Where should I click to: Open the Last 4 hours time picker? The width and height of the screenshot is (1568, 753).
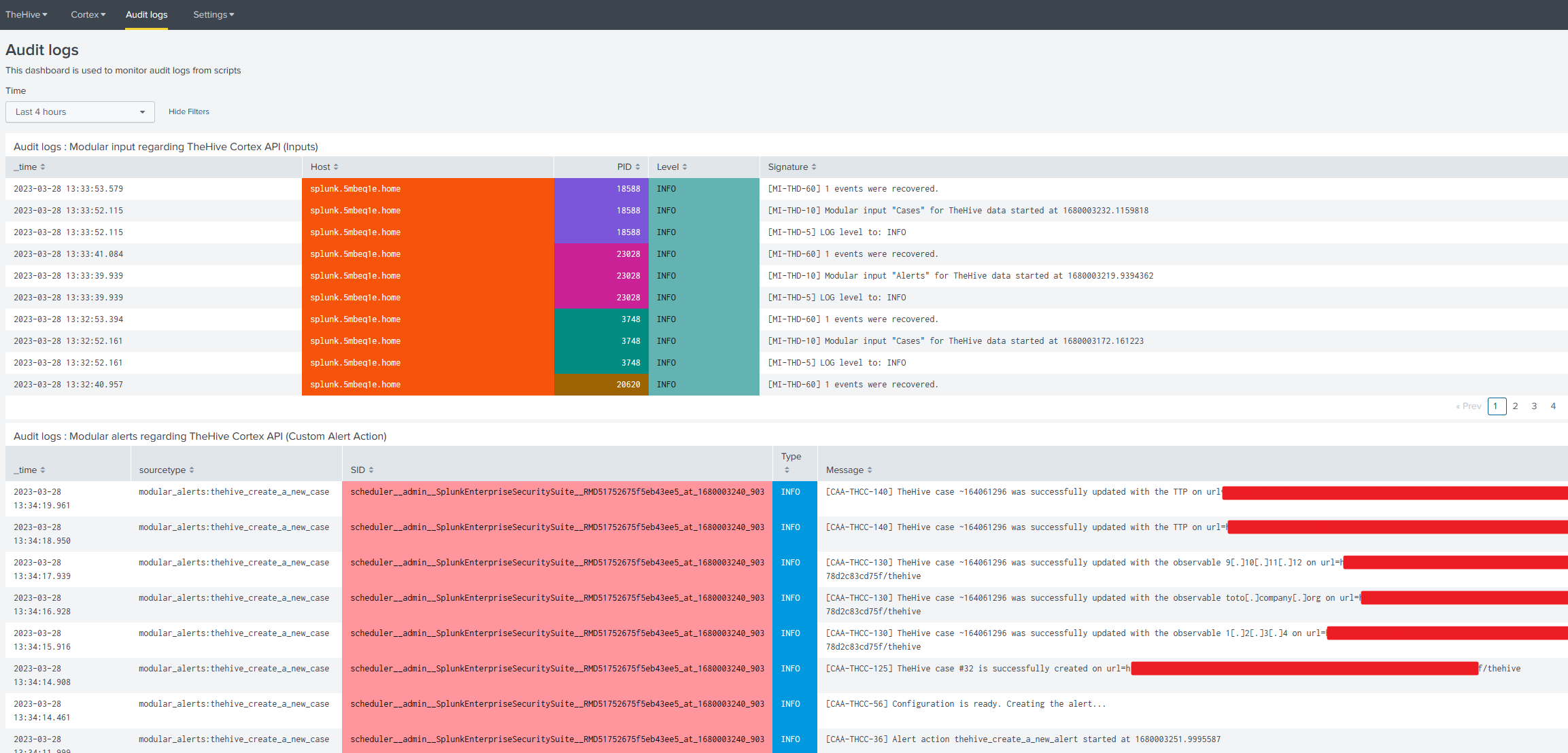80,112
